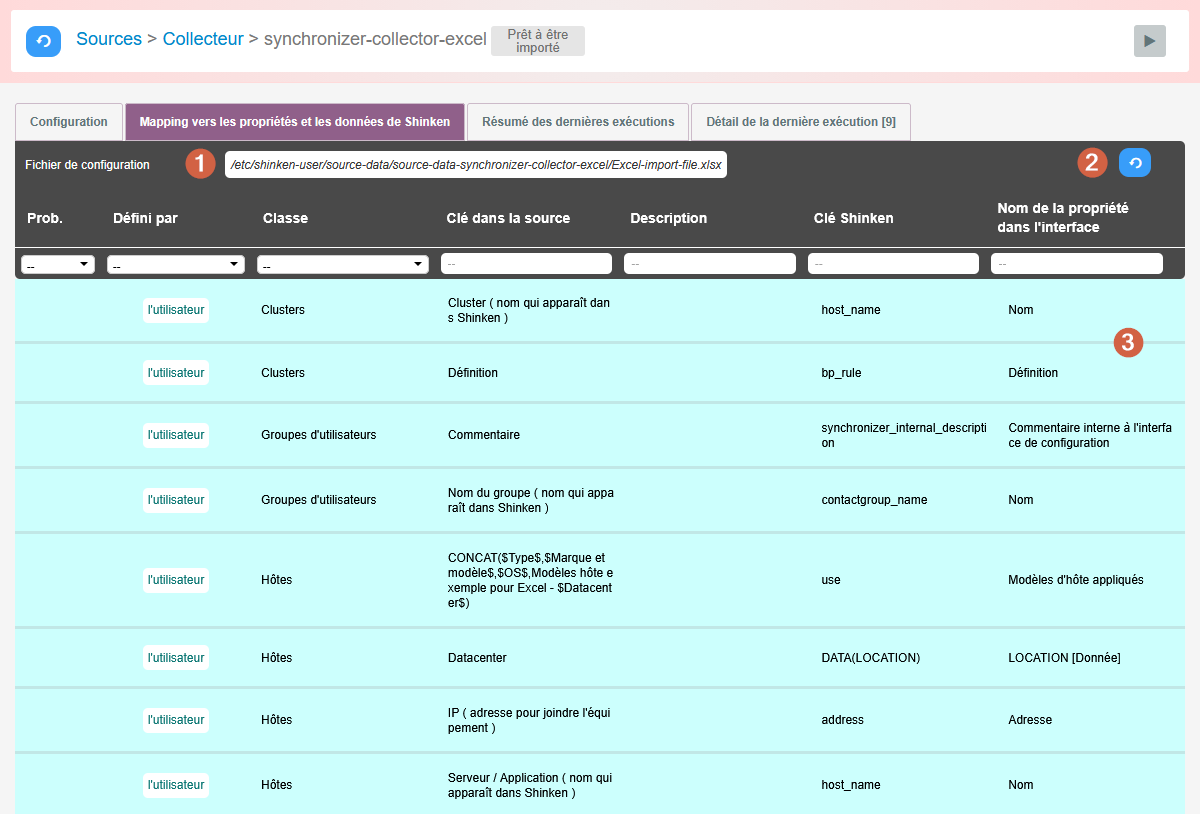Expand the Défini par filter dropdown
Image resolution: width=1200 pixels, height=814 pixels.
(176, 265)
